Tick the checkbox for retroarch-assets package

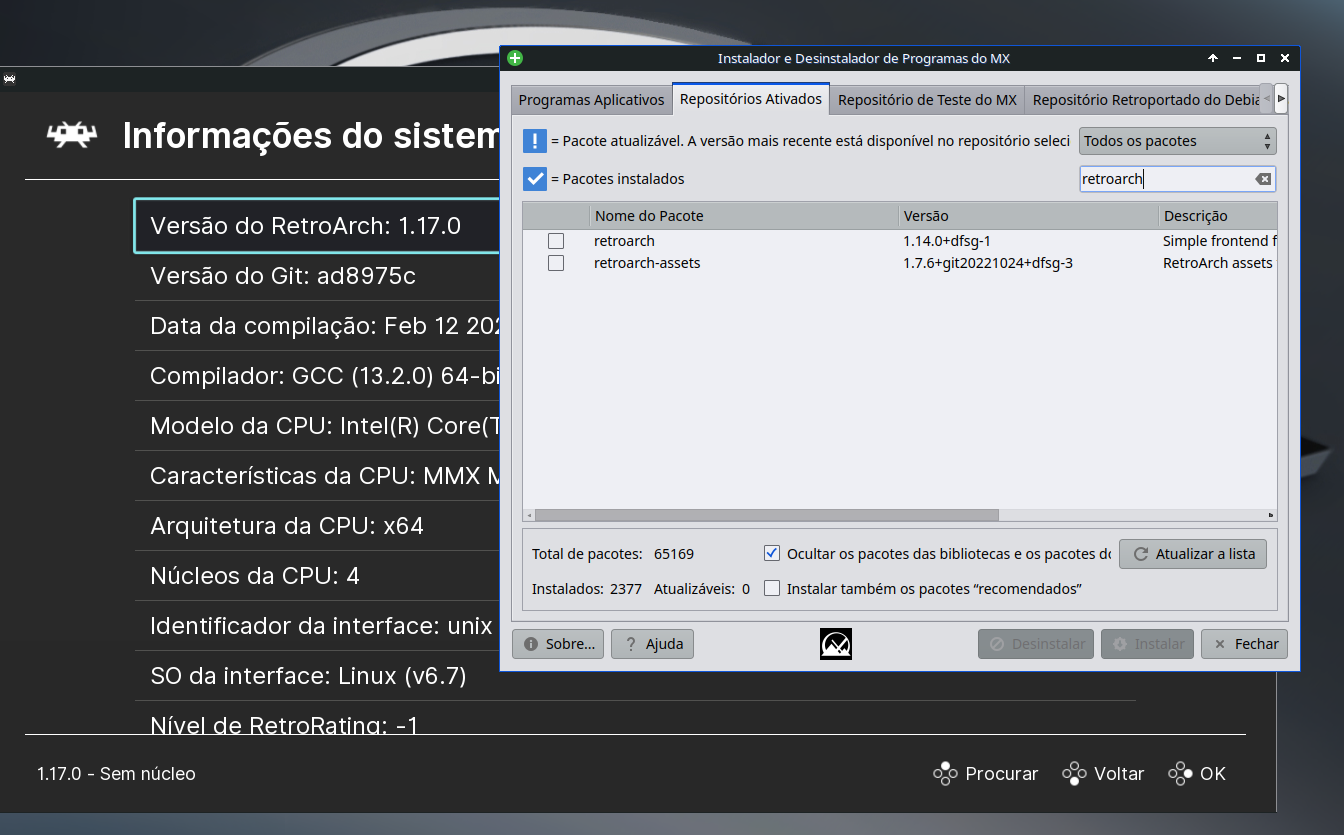pos(556,263)
